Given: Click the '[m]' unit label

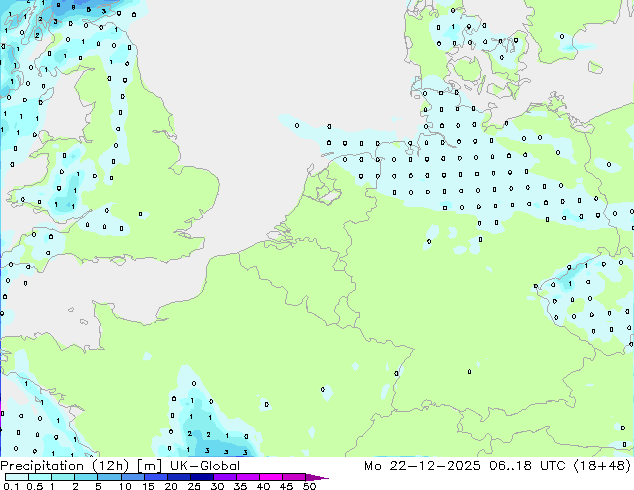Looking at the screenshot, I should pyautogui.click(x=149, y=466).
